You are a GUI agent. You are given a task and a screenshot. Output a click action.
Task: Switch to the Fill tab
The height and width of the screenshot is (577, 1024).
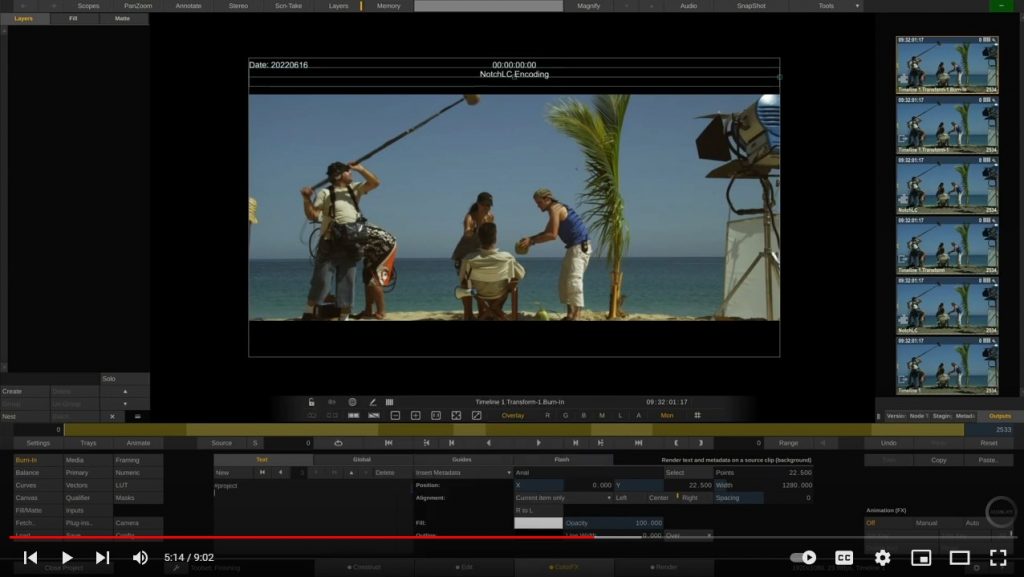73,18
